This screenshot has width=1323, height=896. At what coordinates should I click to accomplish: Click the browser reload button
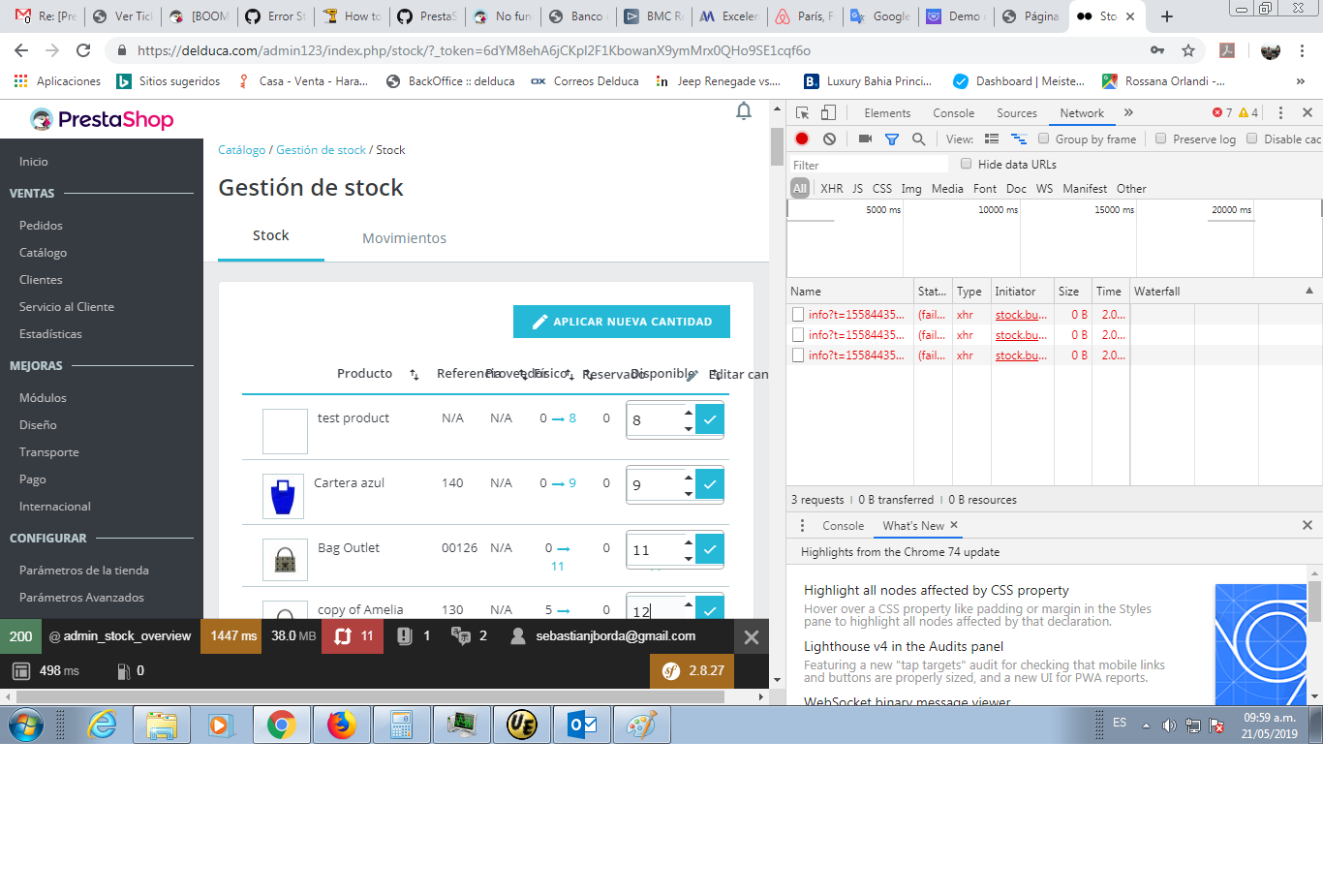point(83,50)
